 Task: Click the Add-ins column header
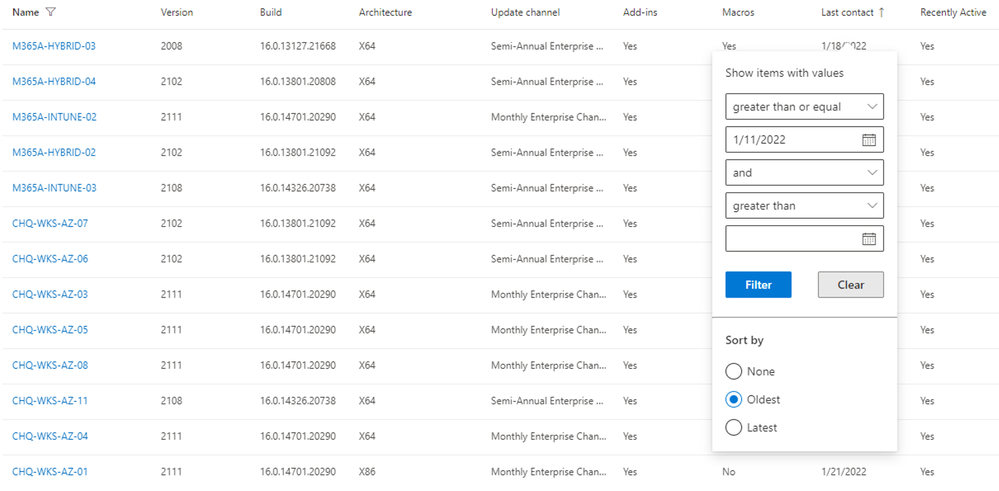pos(640,12)
